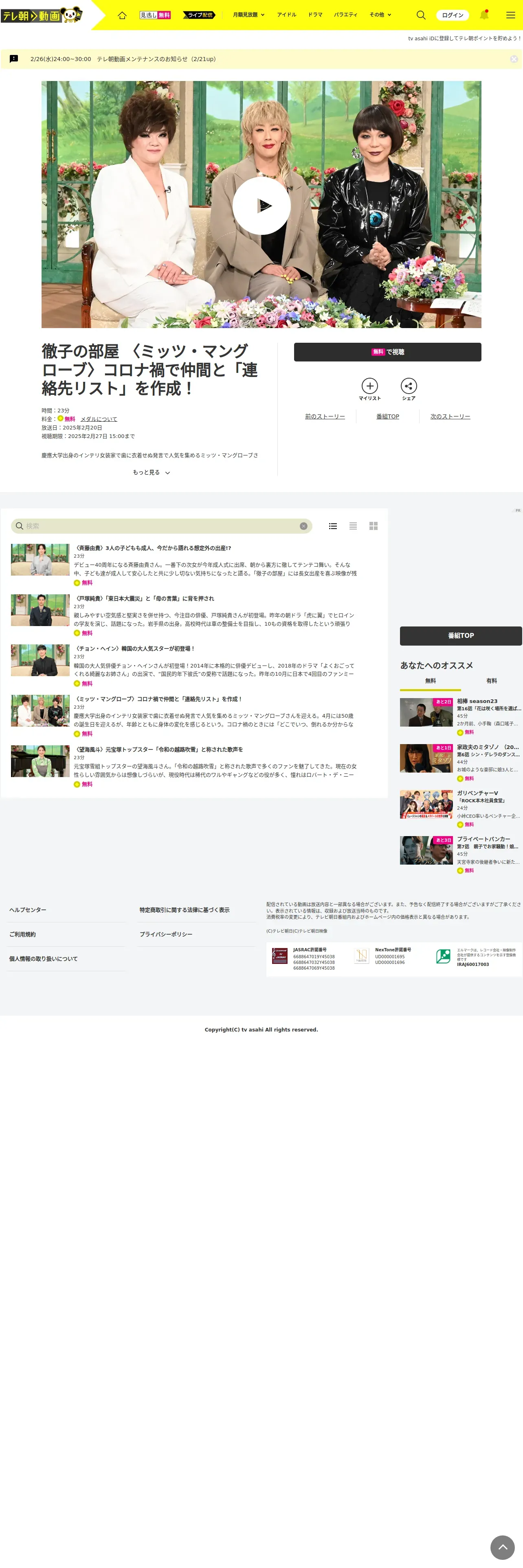The image size is (523, 1568).
Task: Select the 有料 recommendations tab
Action: (491, 681)
